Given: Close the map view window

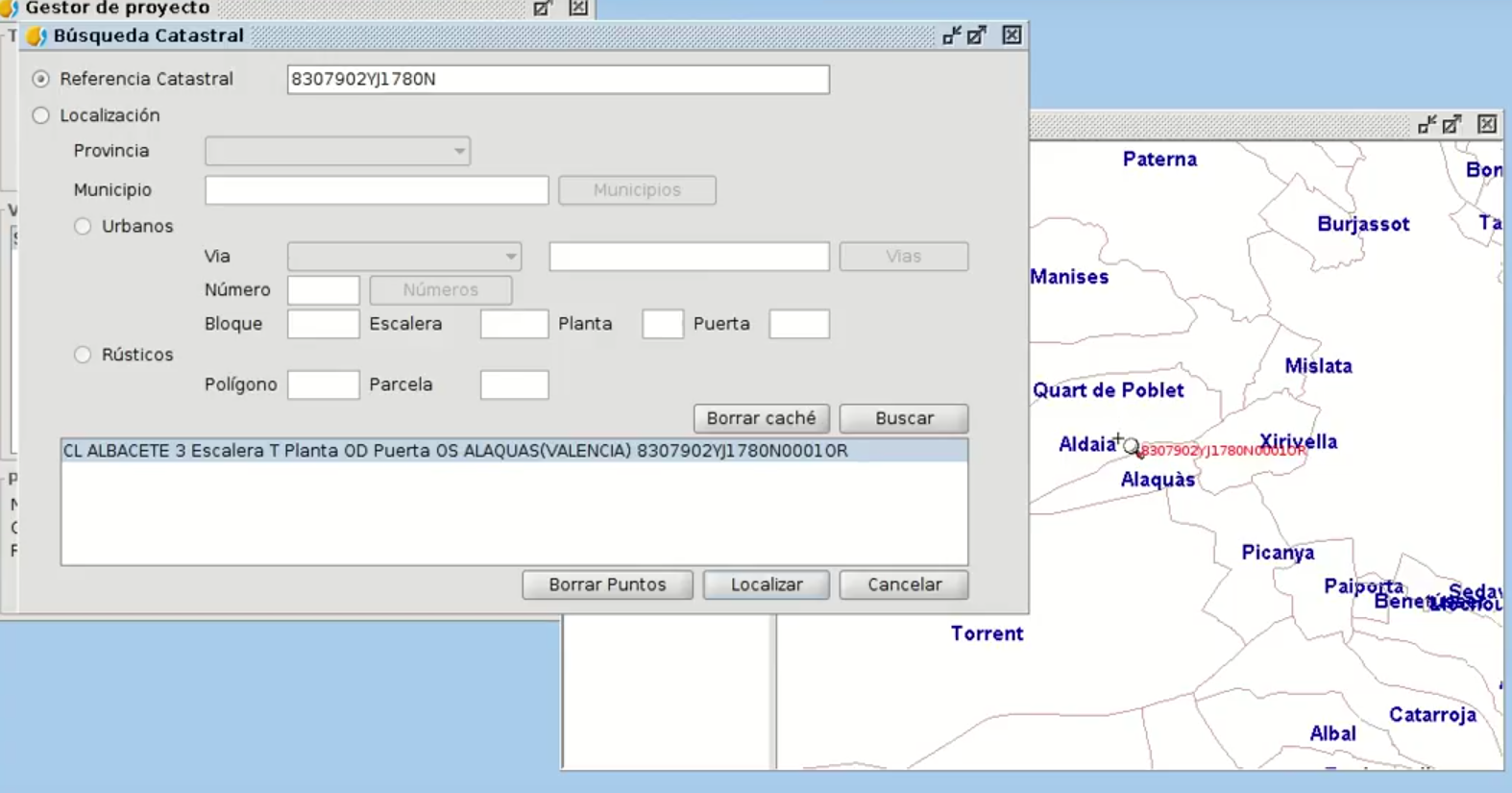Looking at the screenshot, I should pyautogui.click(x=1487, y=124).
